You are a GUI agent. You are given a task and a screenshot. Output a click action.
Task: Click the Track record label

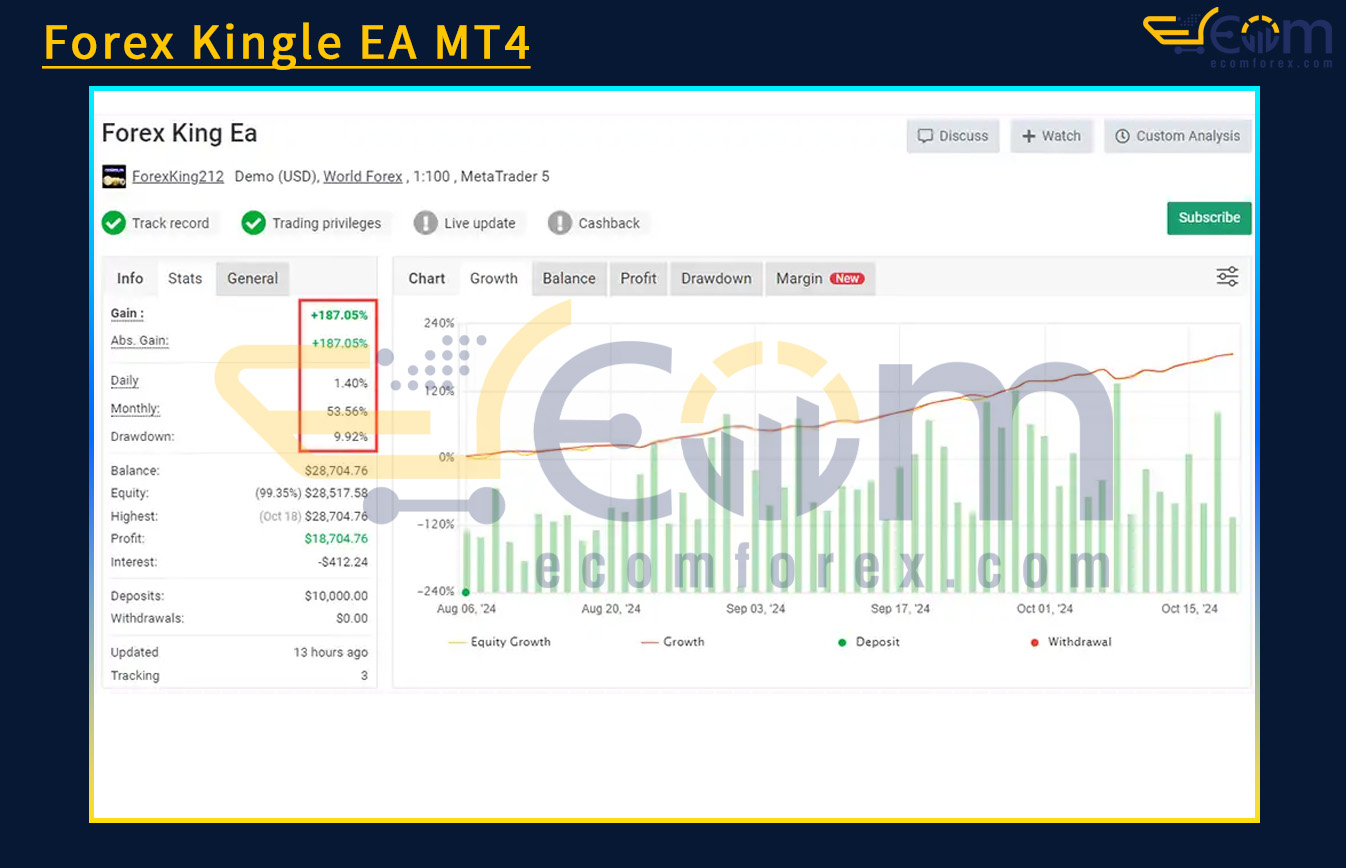[171, 223]
